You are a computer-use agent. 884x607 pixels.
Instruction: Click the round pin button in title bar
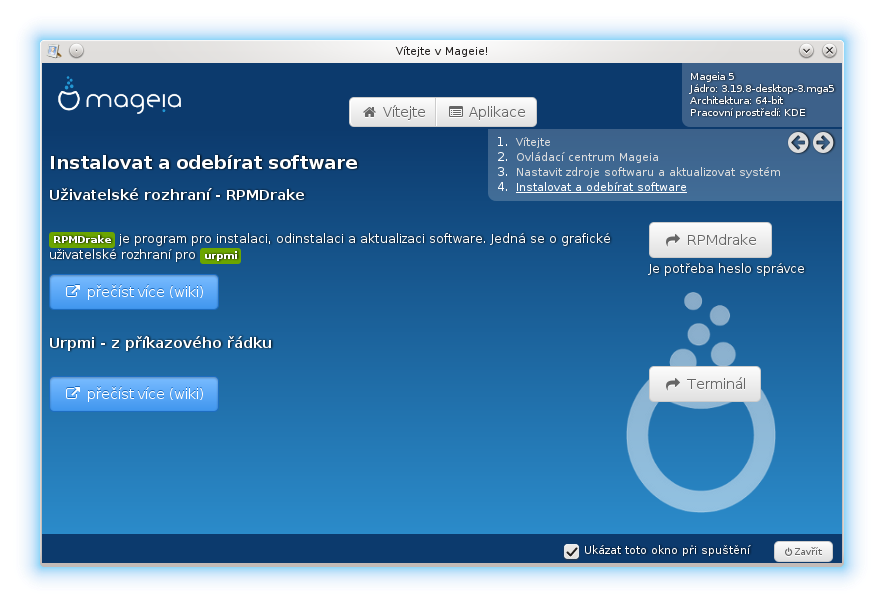click(x=77, y=51)
